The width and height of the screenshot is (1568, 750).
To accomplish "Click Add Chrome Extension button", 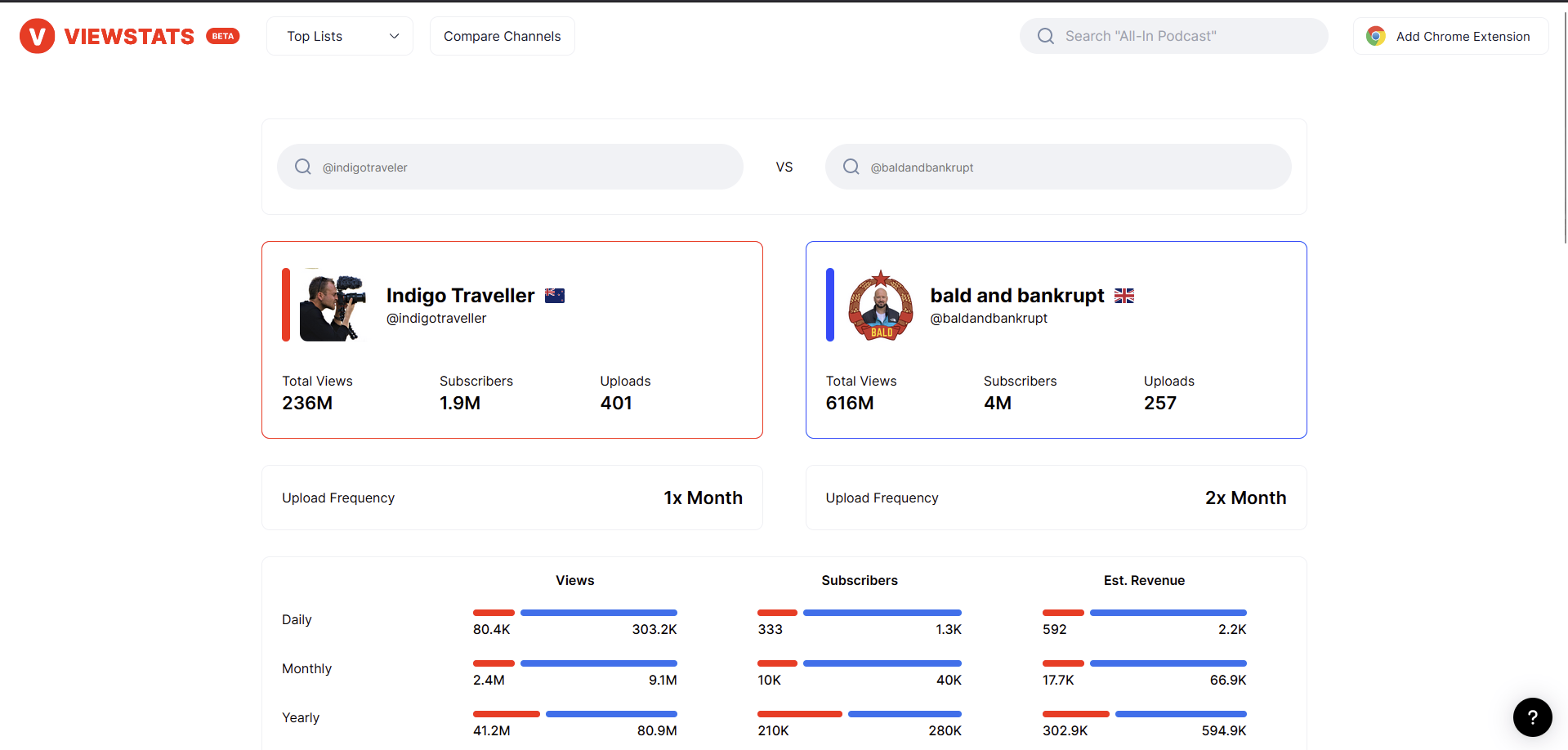I will pos(1450,36).
